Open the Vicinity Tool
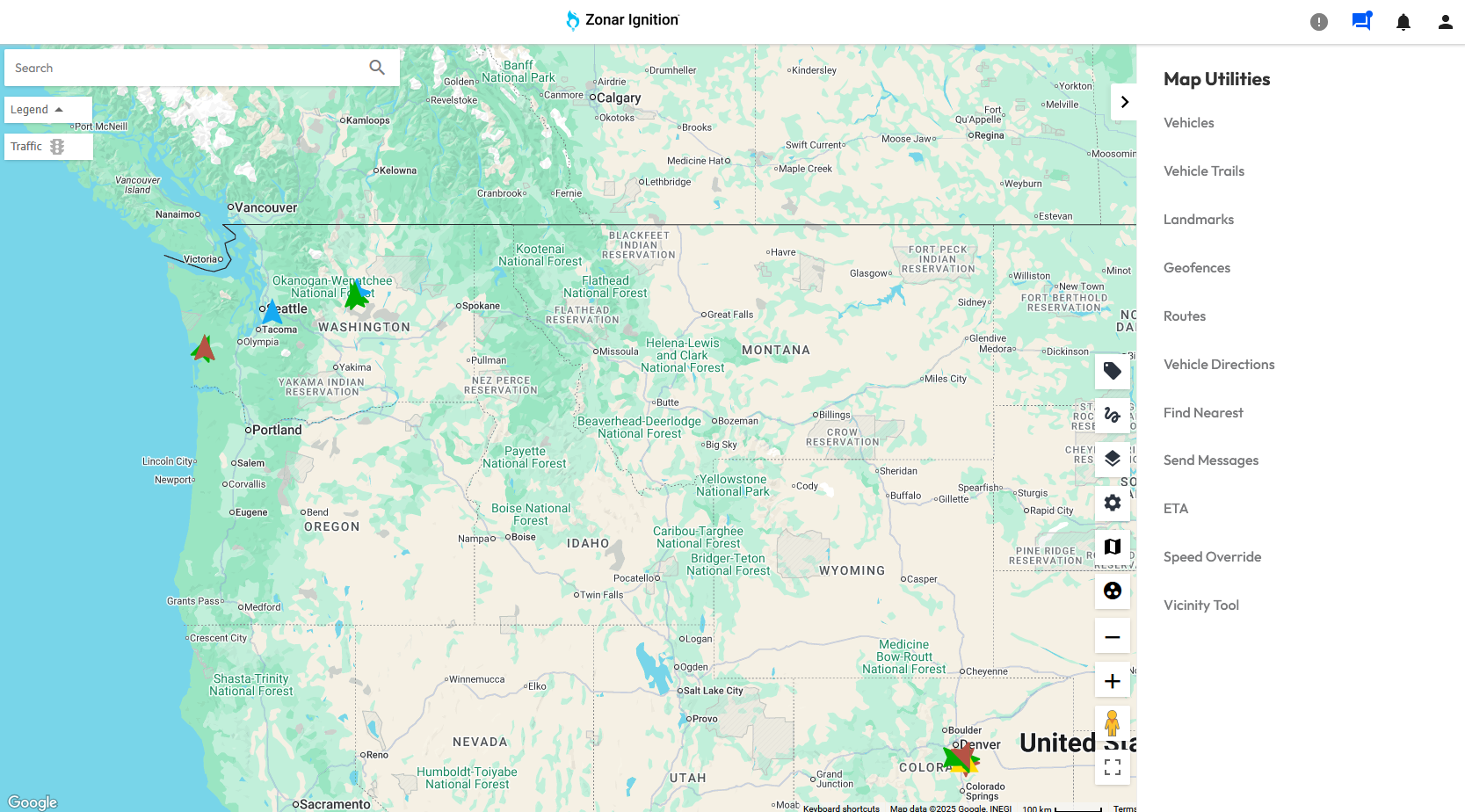 tap(1200, 605)
